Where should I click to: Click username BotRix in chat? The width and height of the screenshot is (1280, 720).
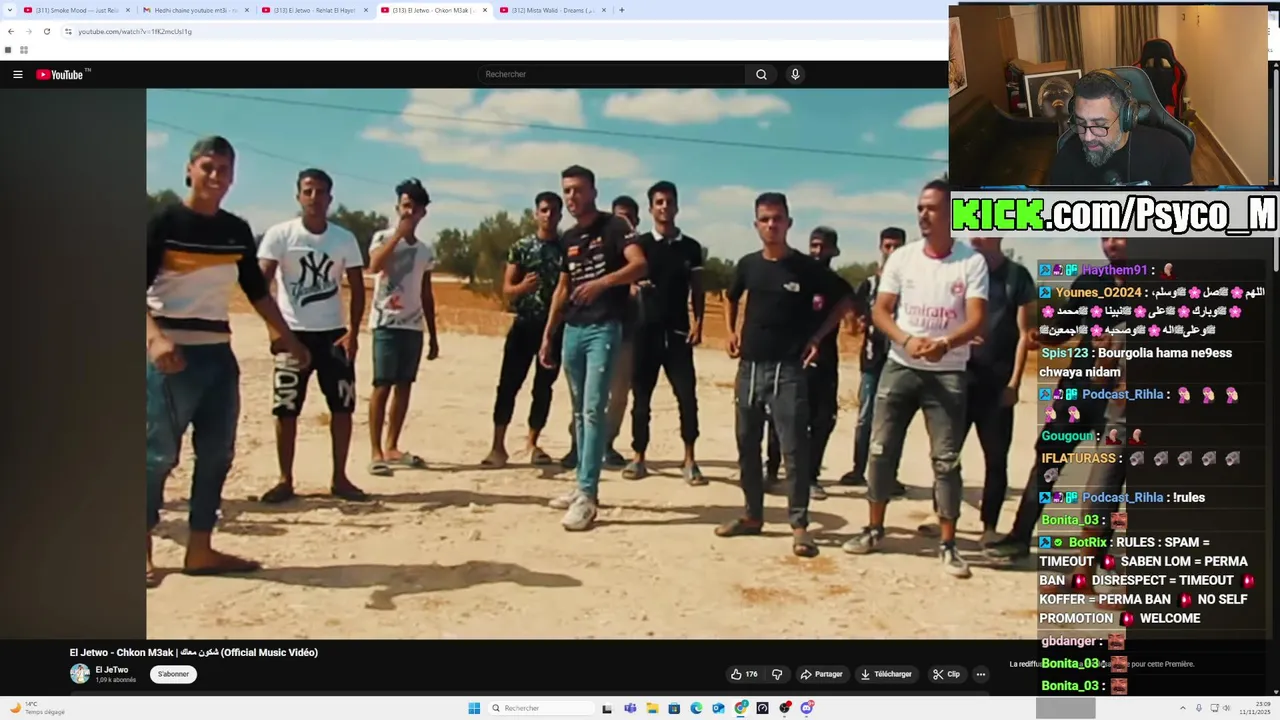pos(1087,542)
